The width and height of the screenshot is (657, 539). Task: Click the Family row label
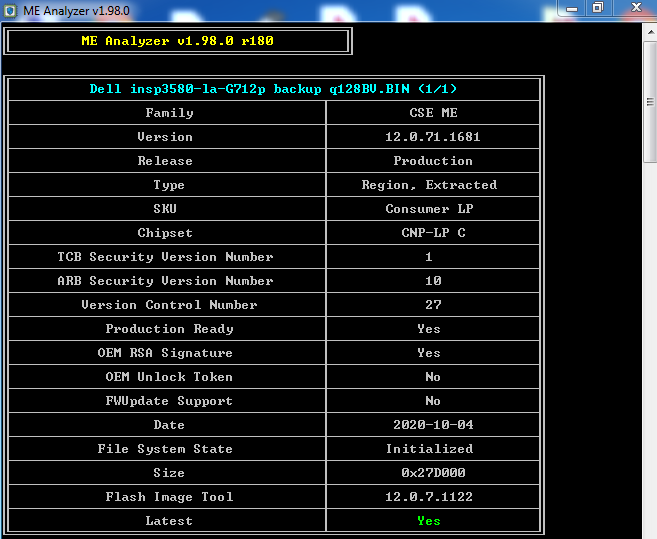tap(169, 113)
